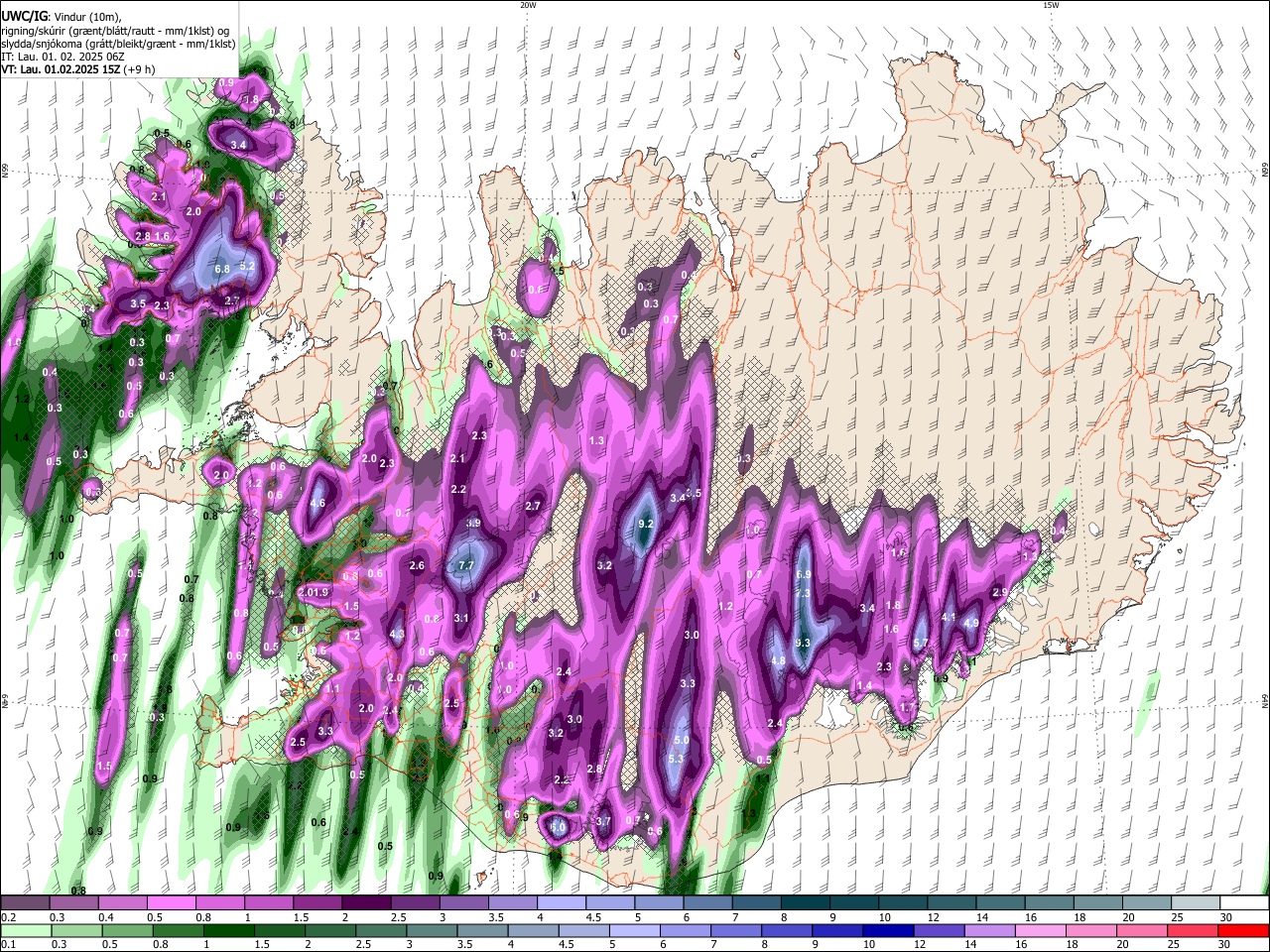Click the 4.8 precipitation value on the map
This screenshot has height=952, width=1270.
tap(779, 661)
